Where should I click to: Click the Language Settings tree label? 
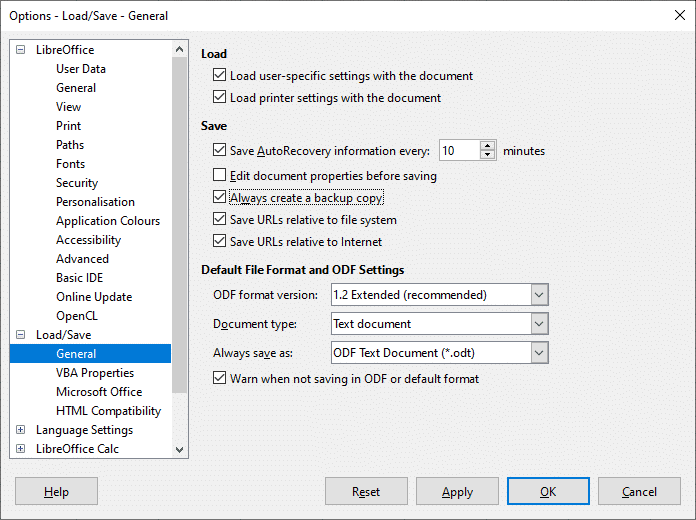click(84, 430)
